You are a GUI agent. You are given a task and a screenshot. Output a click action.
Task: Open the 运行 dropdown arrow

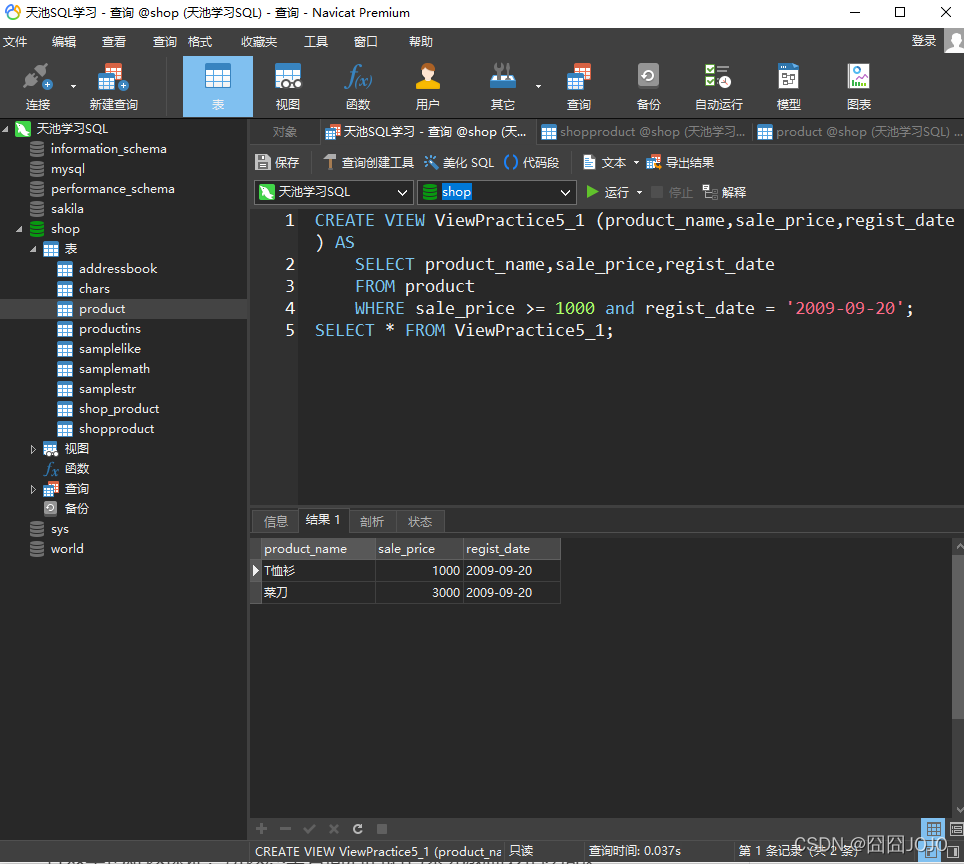[639, 192]
